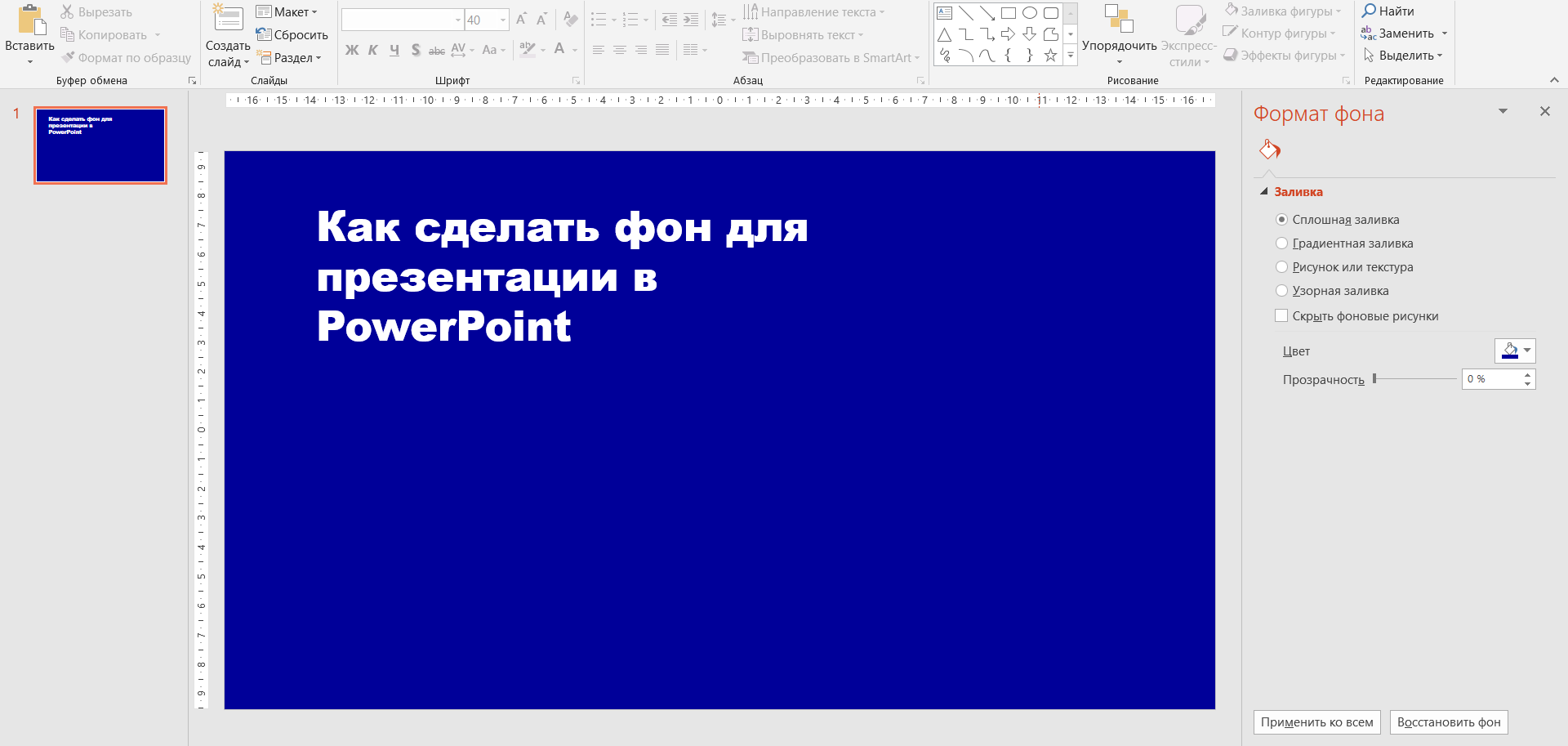
Task: Open Формат фона pane options arrow
Action: pyautogui.click(x=1503, y=111)
